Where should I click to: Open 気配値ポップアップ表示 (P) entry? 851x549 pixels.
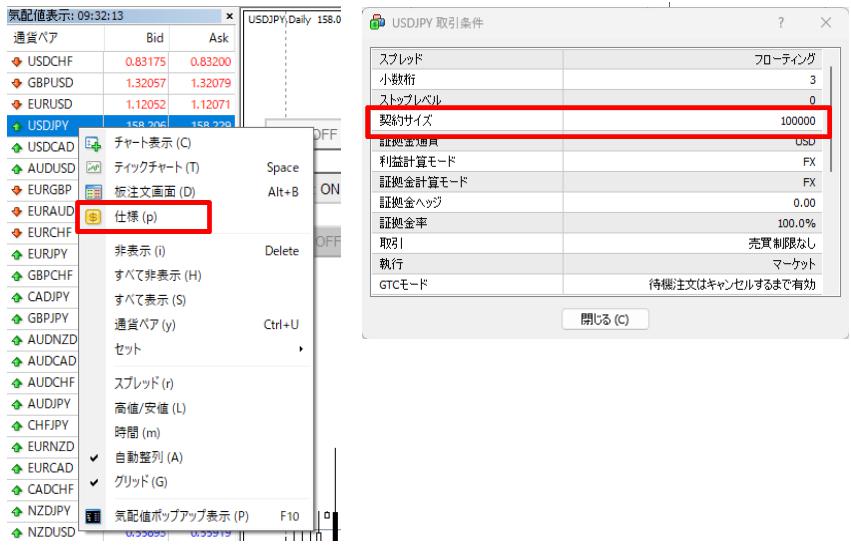pyautogui.click(x=196, y=516)
